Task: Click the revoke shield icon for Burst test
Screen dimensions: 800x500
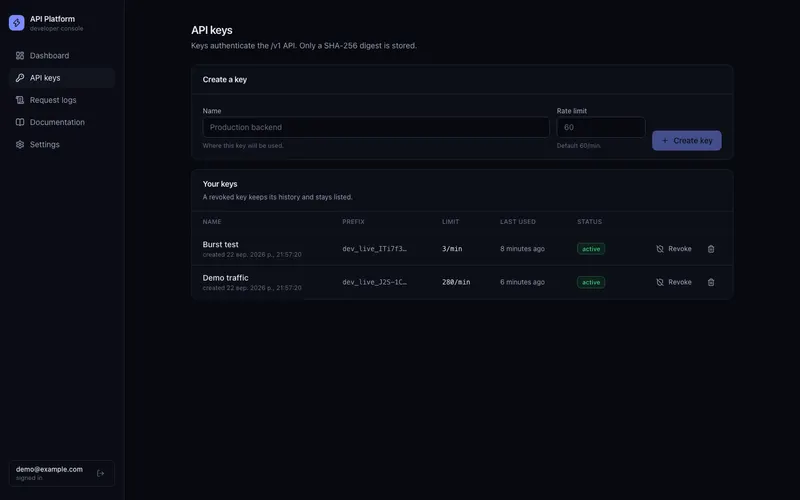Action: pos(660,249)
